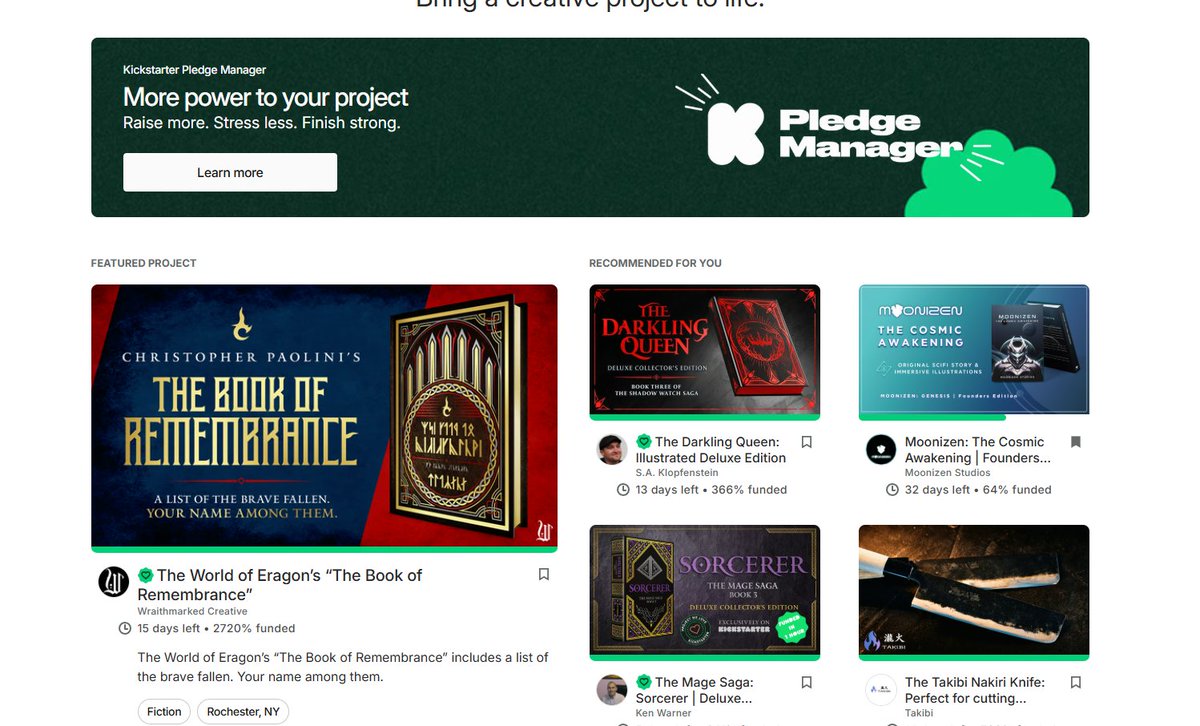
Task: Click clock icon beside 15 days left
Action: 125,629
